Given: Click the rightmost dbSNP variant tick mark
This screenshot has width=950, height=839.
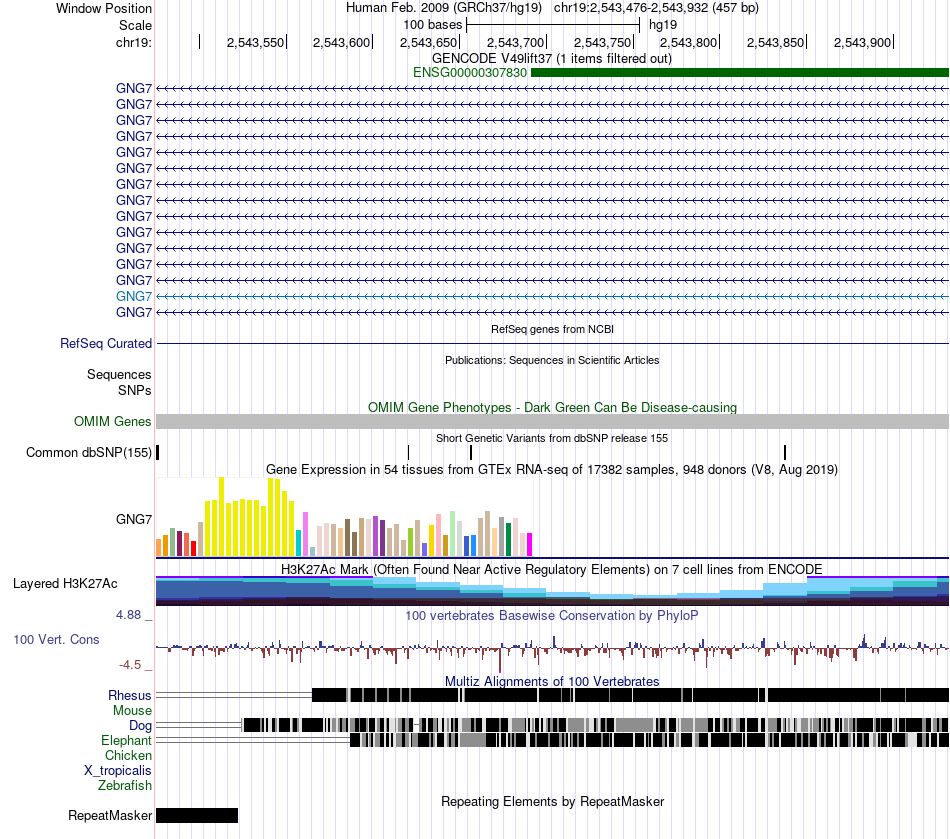Looking at the screenshot, I should pos(785,453).
